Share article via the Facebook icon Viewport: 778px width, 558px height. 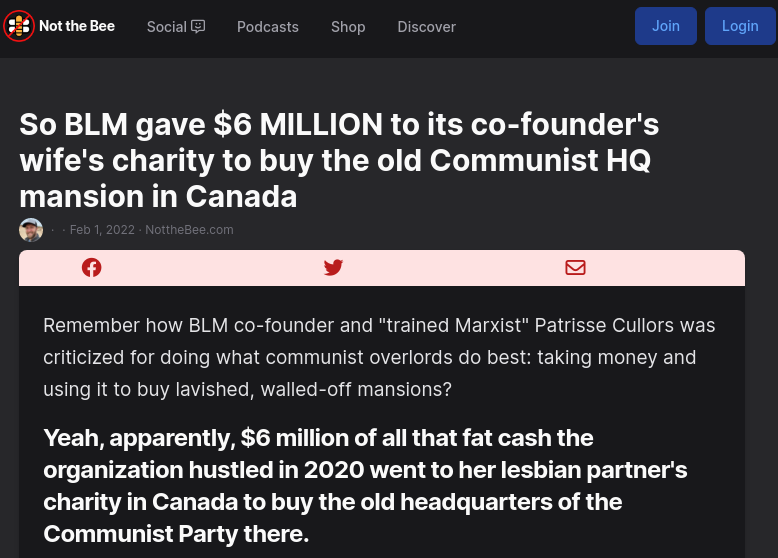(x=92, y=267)
